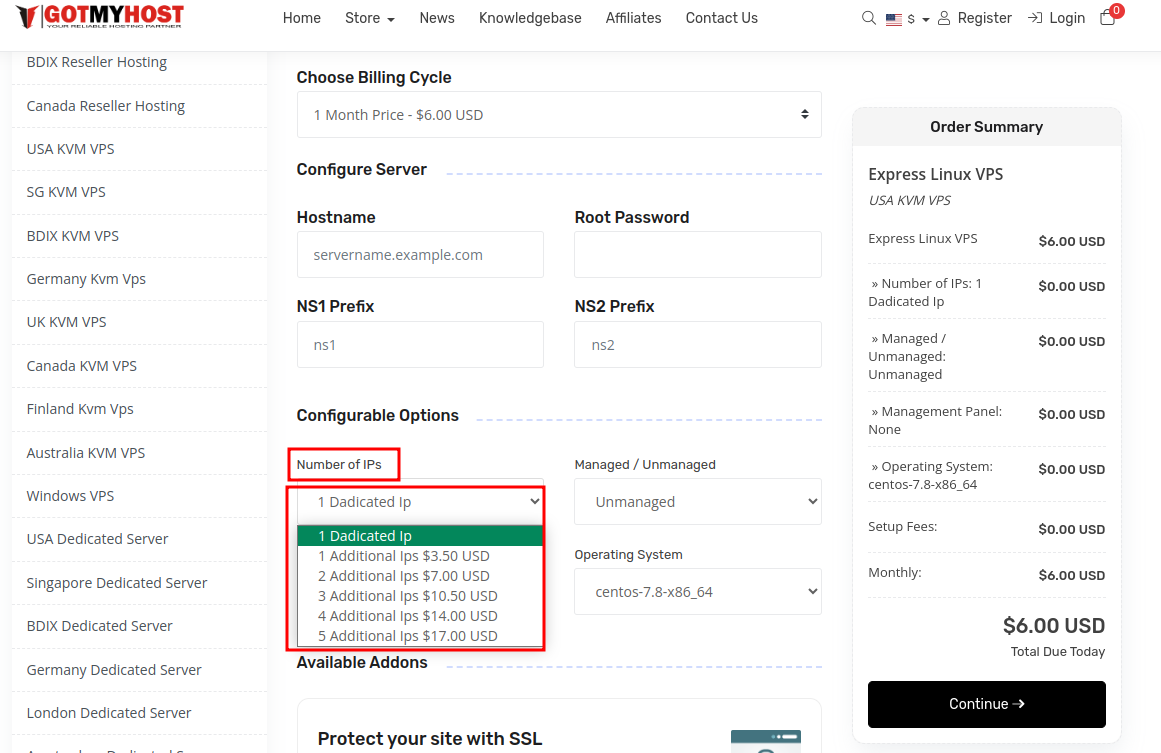Focus the Root Password field

[x=697, y=255]
